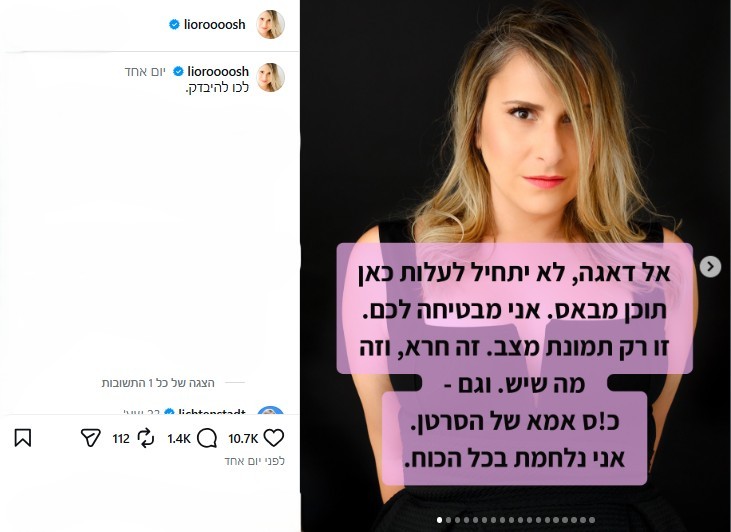
Task: Click liooooosh username in caption
Action: coord(218,71)
